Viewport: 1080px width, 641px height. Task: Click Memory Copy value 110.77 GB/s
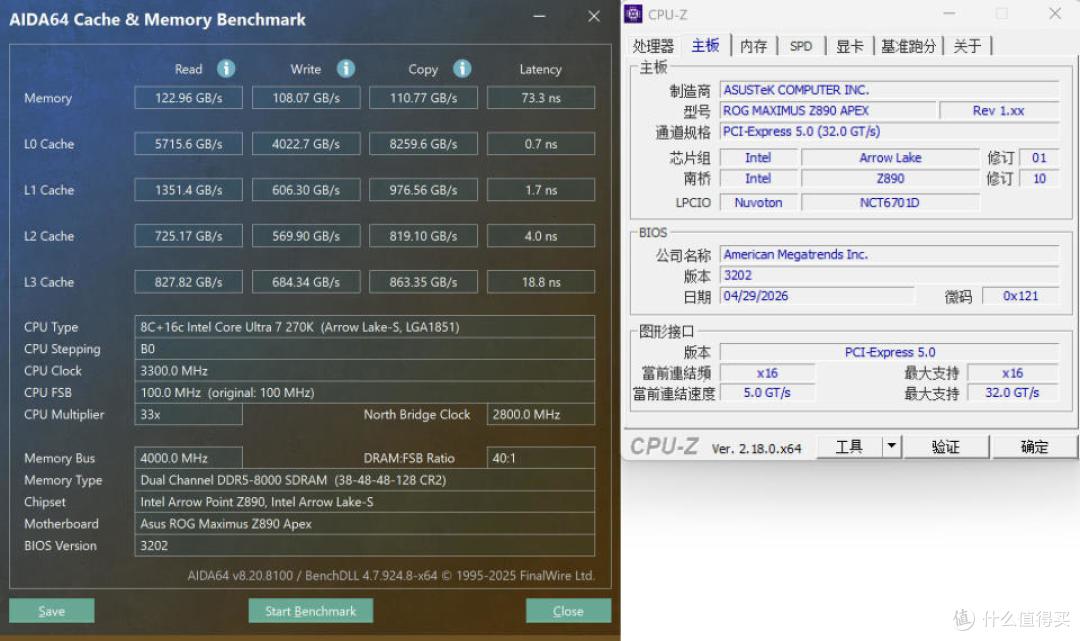(x=424, y=98)
